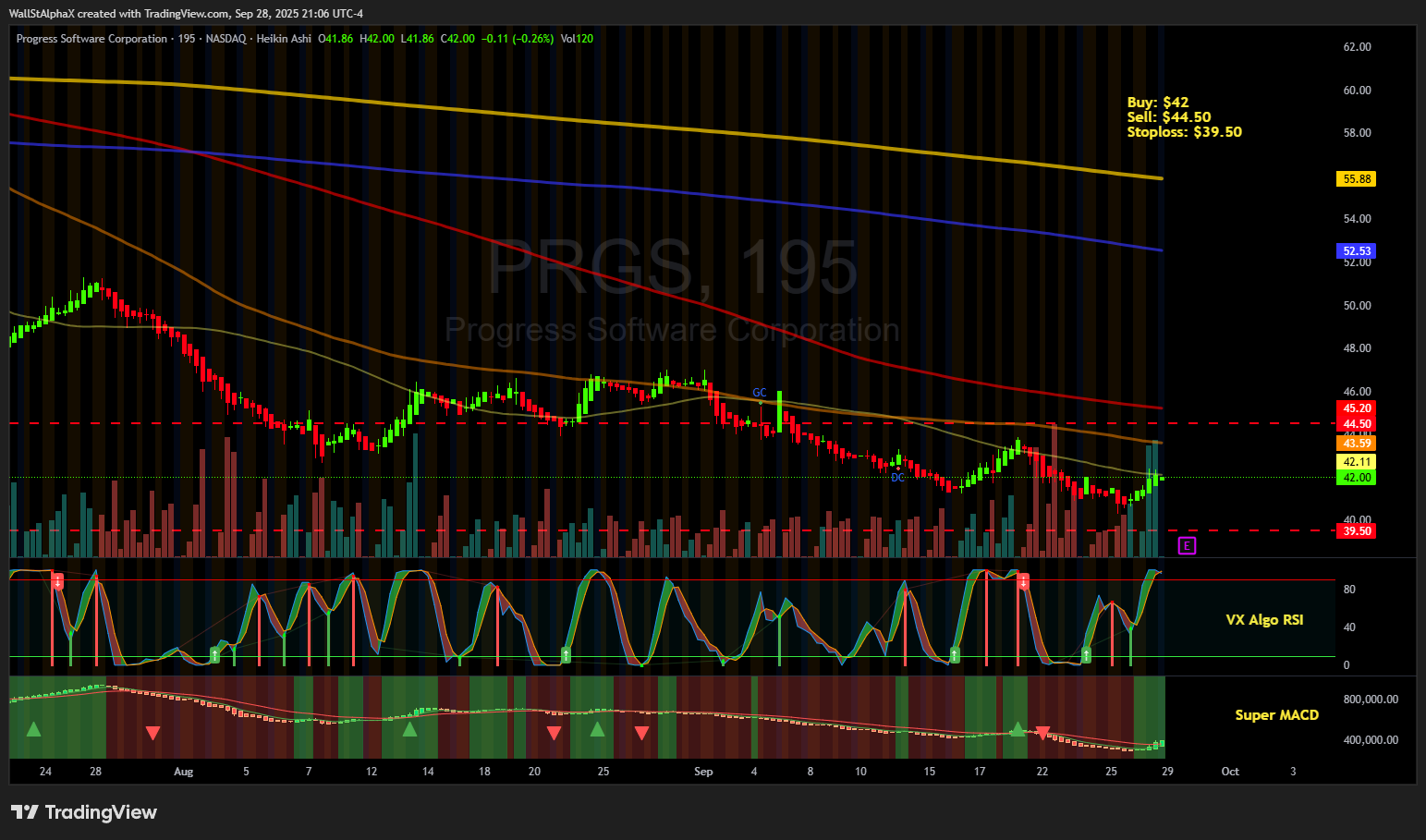The image size is (1426, 840).
Task: Click the −0.11 (−0.26%) change value
Action: pos(518,39)
